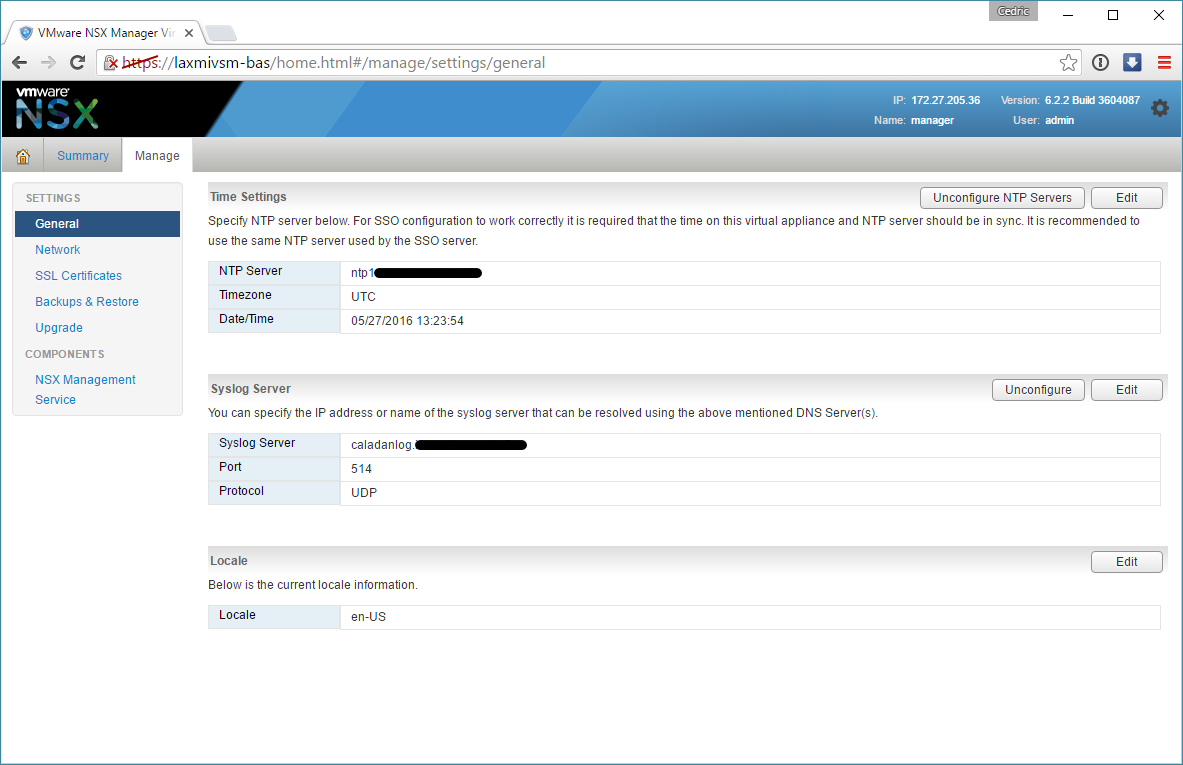Bookmark page using the star icon

pyautogui.click(x=1068, y=63)
